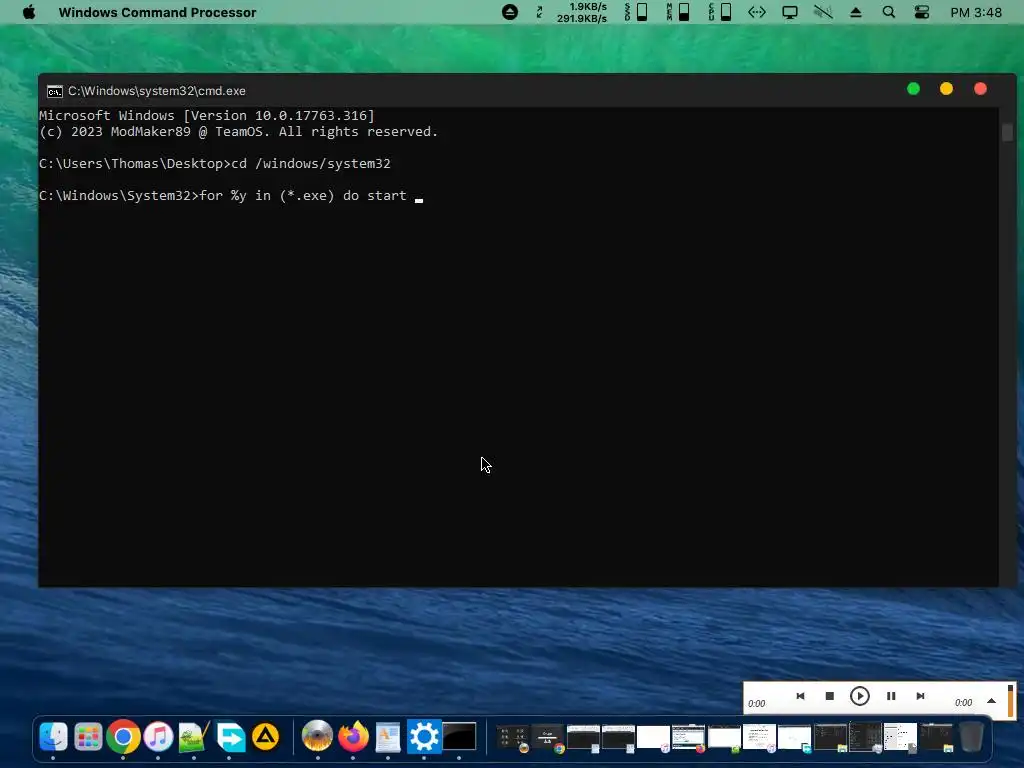Click the clock showing PM 3:48

[976, 12]
